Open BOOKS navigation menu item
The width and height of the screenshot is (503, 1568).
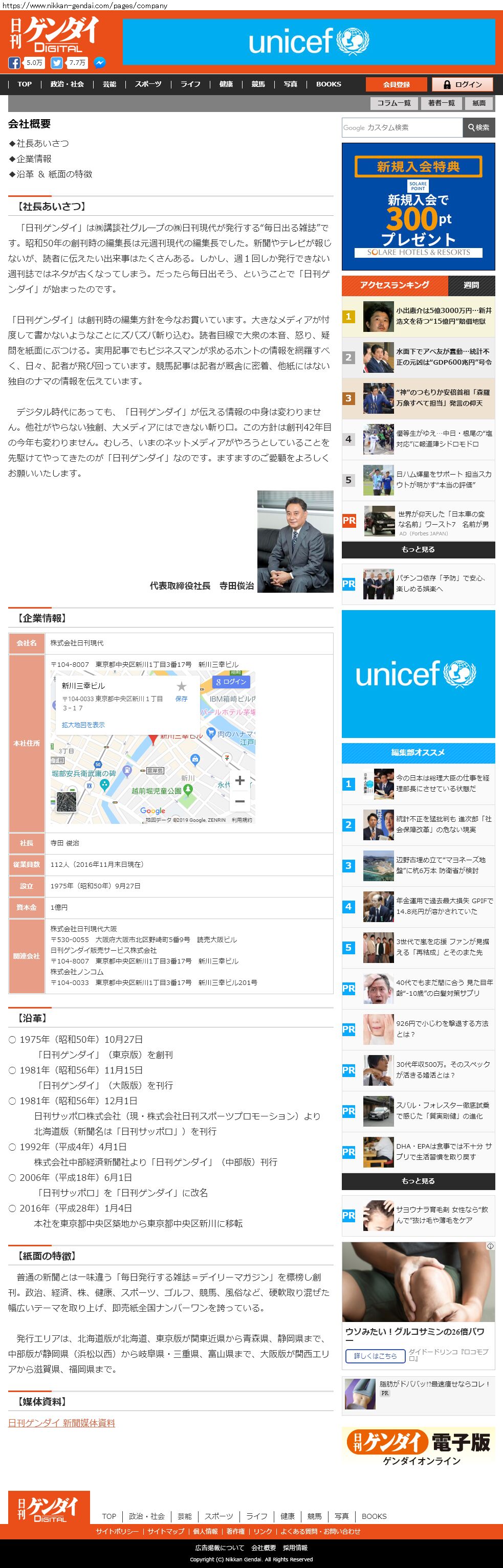tap(328, 84)
